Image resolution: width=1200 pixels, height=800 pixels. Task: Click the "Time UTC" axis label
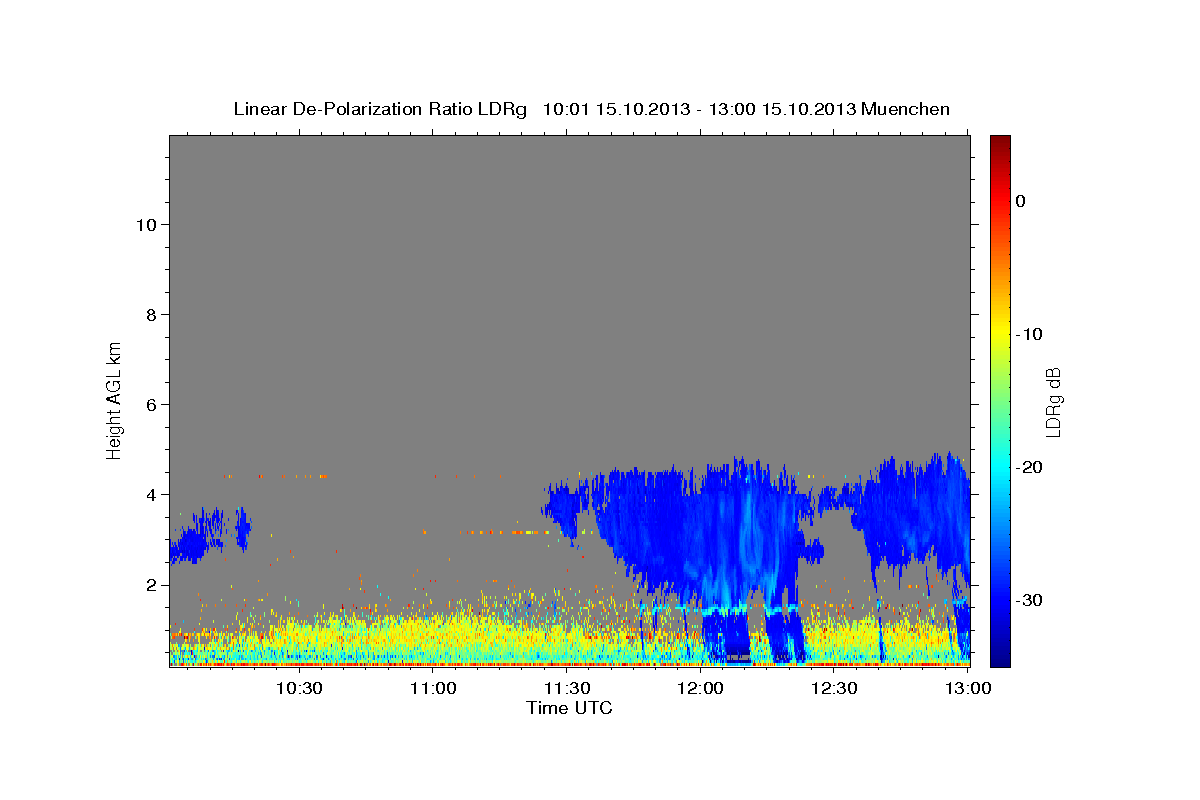(x=569, y=708)
